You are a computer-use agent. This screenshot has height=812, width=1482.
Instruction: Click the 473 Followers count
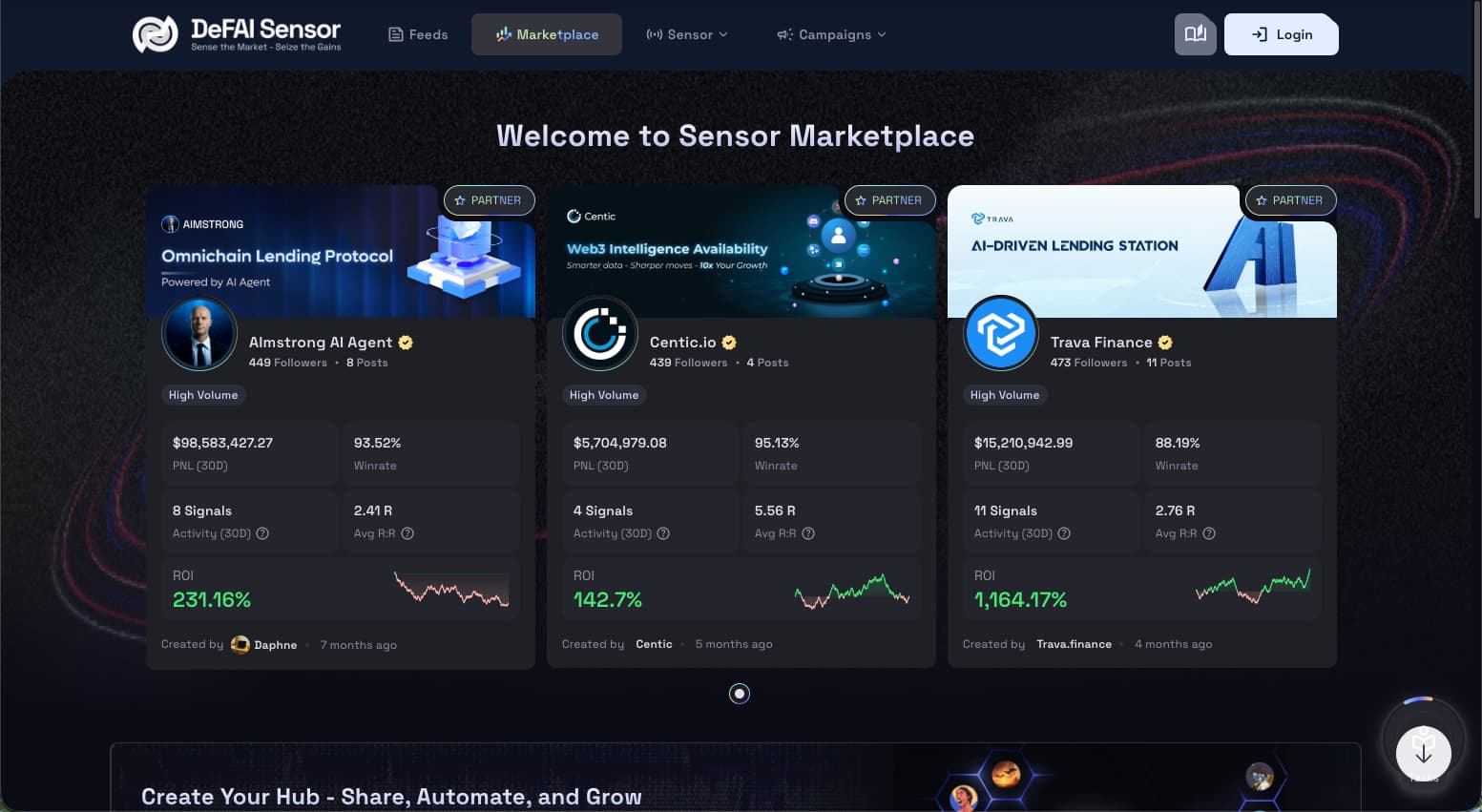click(x=1089, y=363)
